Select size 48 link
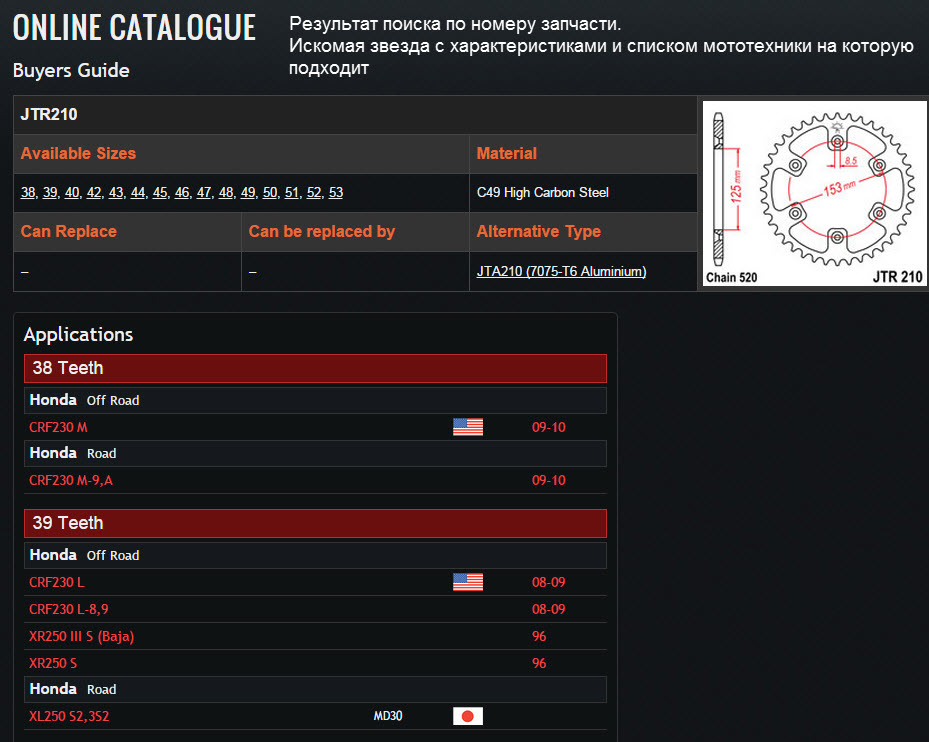Image resolution: width=929 pixels, height=742 pixels. click(x=226, y=193)
